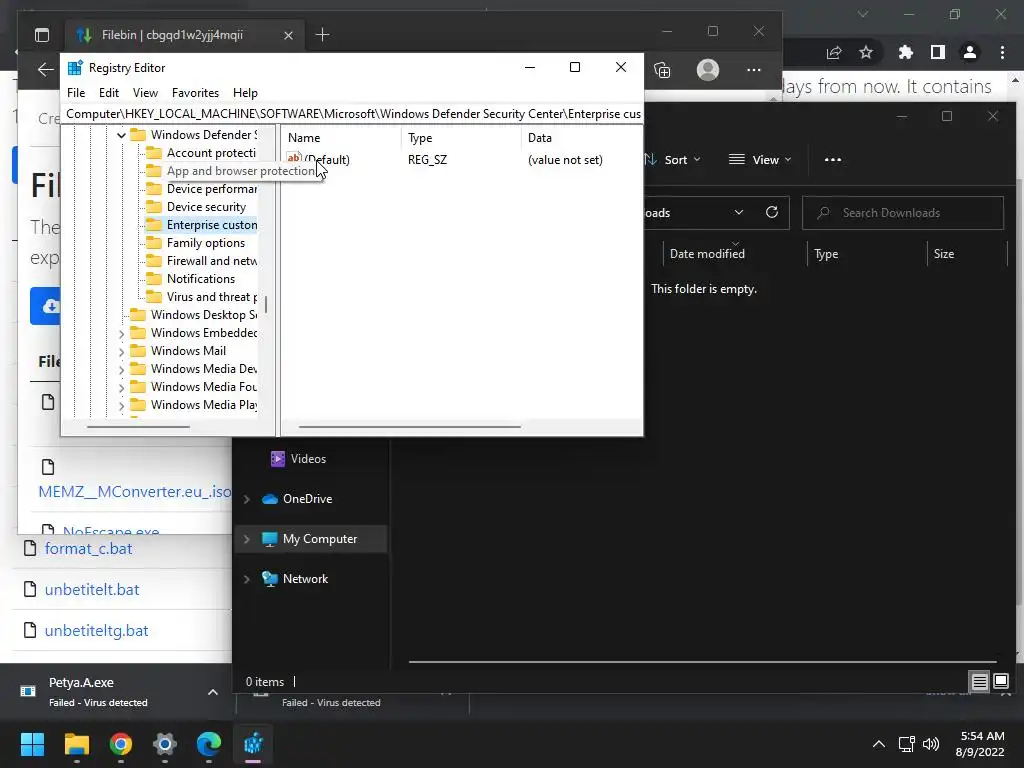
Task: Open Videos in File Explorer sidebar
Action: 308,458
